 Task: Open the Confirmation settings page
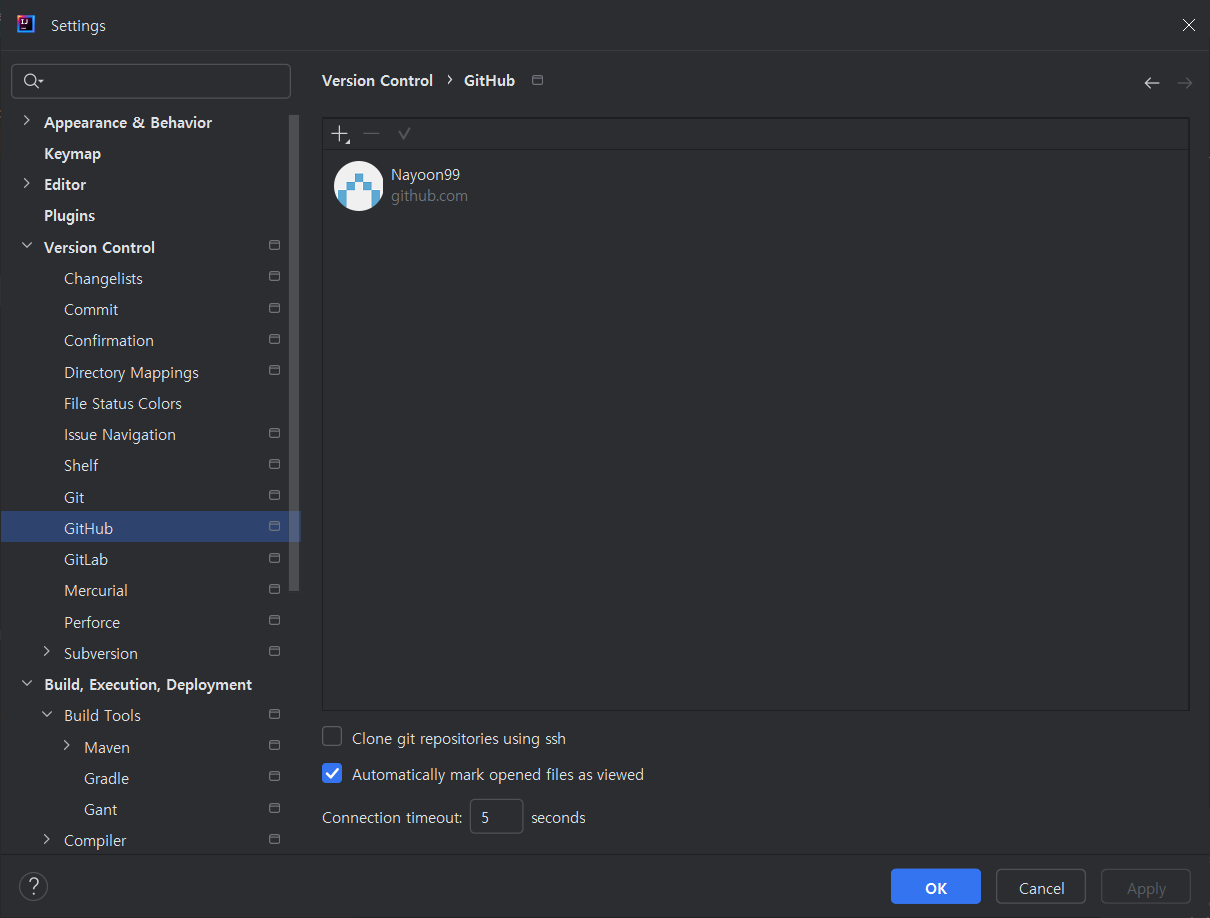(x=109, y=341)
